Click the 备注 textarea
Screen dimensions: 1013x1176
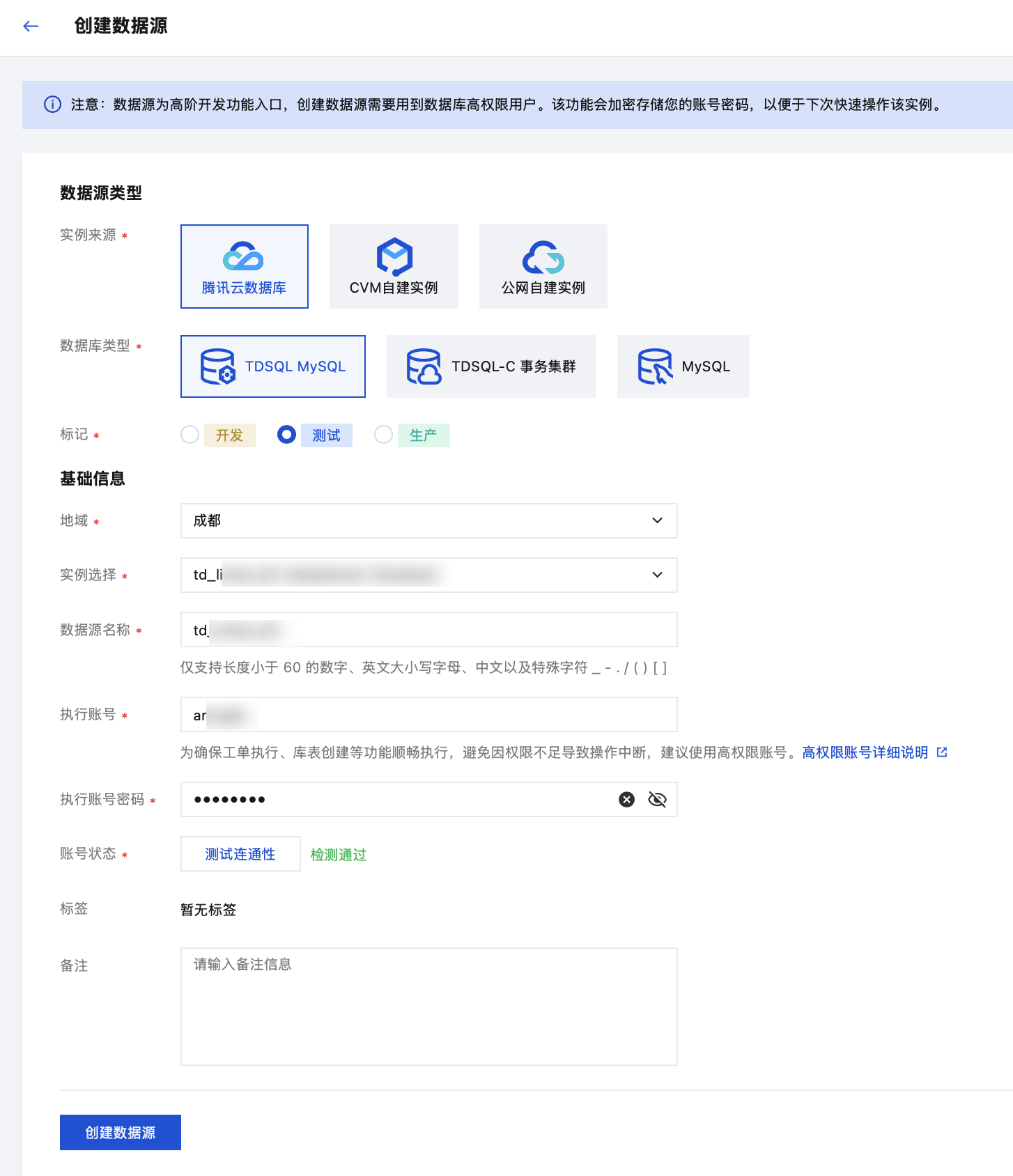pos(429,1007)
